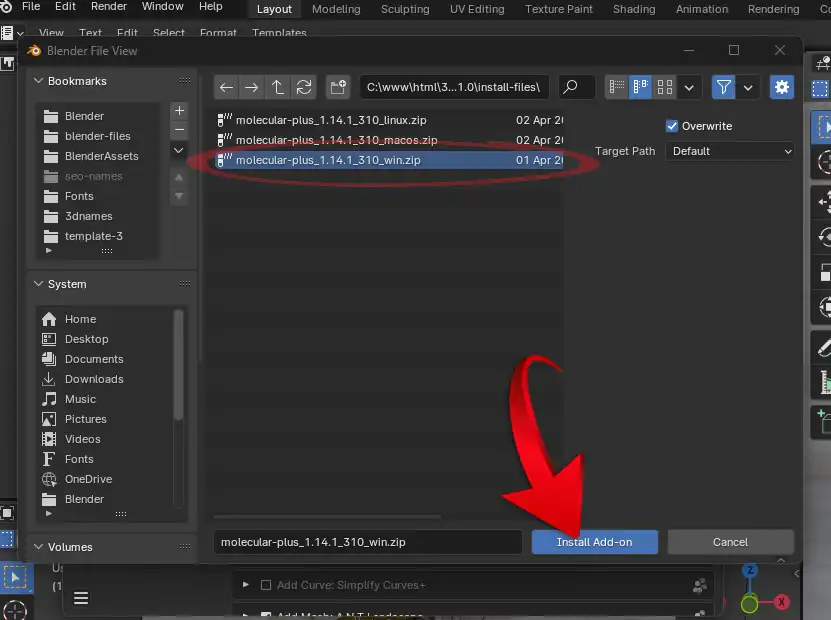This screenshot has height=620, width=831.
Task: Select molecular-plus_1.14.1_310_win.zip file
Action: click(x=388, y=160)
